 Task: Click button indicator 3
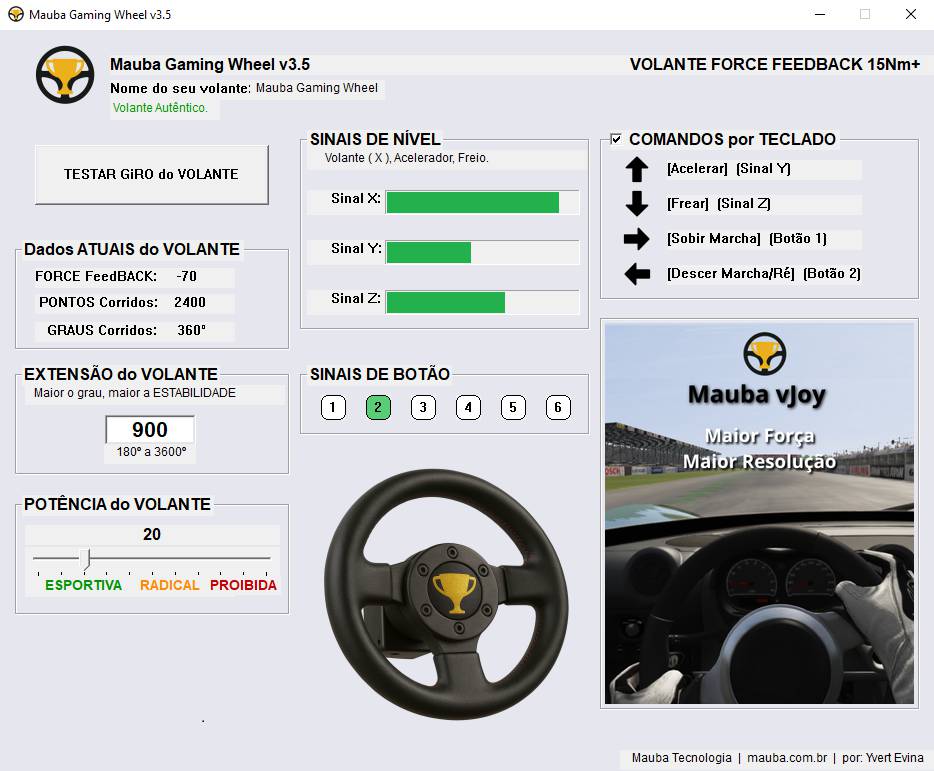[423, 408]
